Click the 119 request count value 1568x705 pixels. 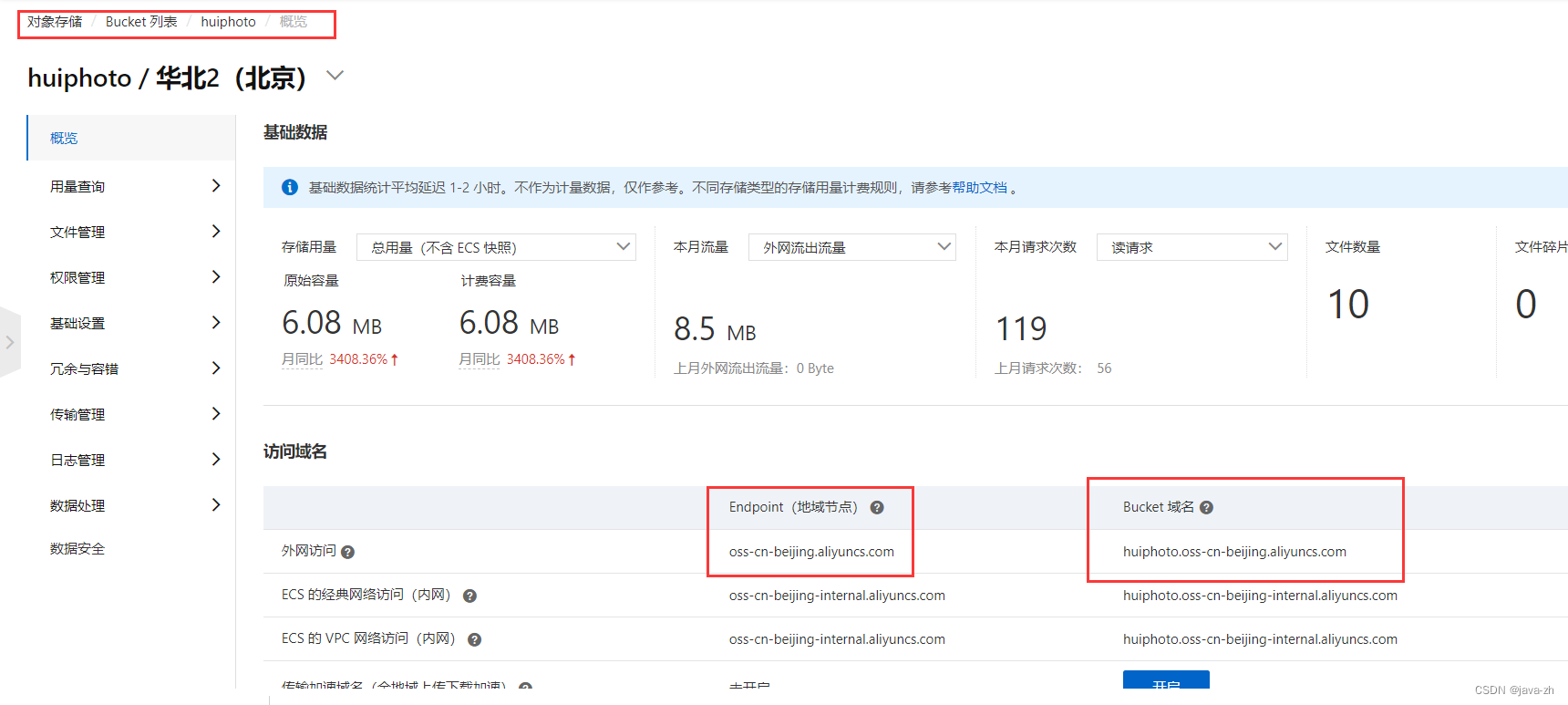click(1021, 329)
